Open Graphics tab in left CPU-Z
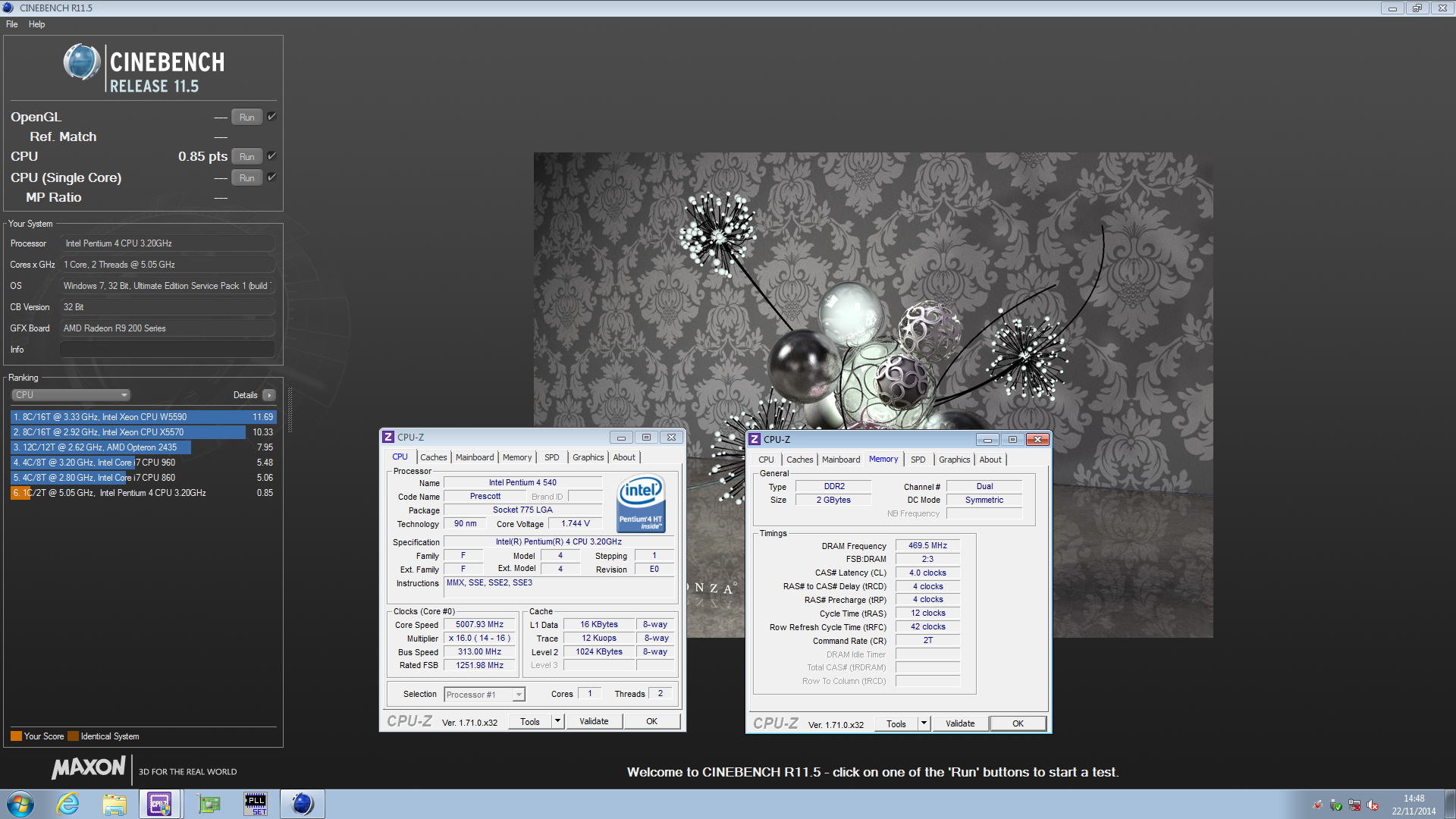The width and height of the screenshot is (1456, 819). click(x=588, y=457)
